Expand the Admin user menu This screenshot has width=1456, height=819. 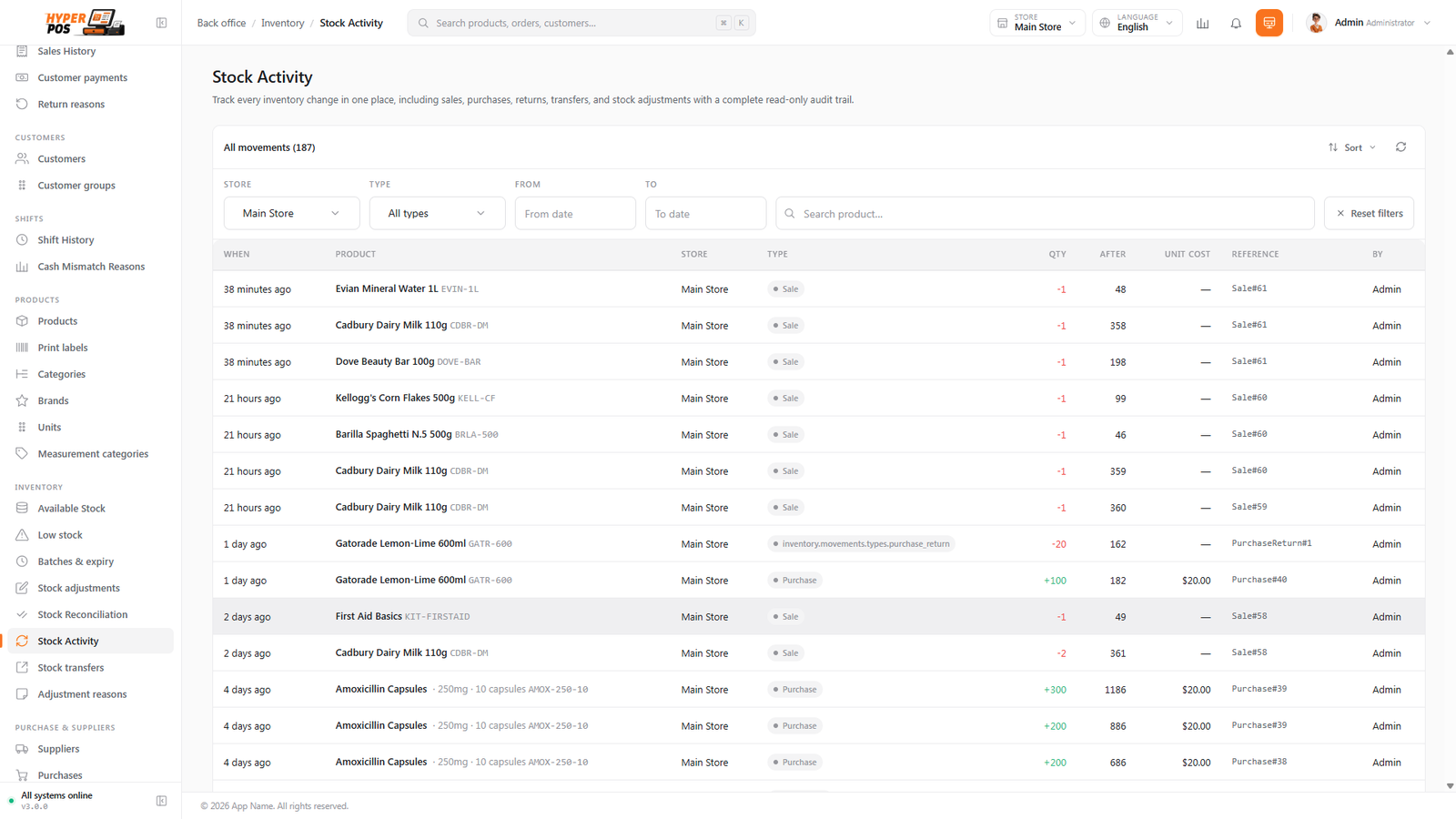pos(1368,23)
